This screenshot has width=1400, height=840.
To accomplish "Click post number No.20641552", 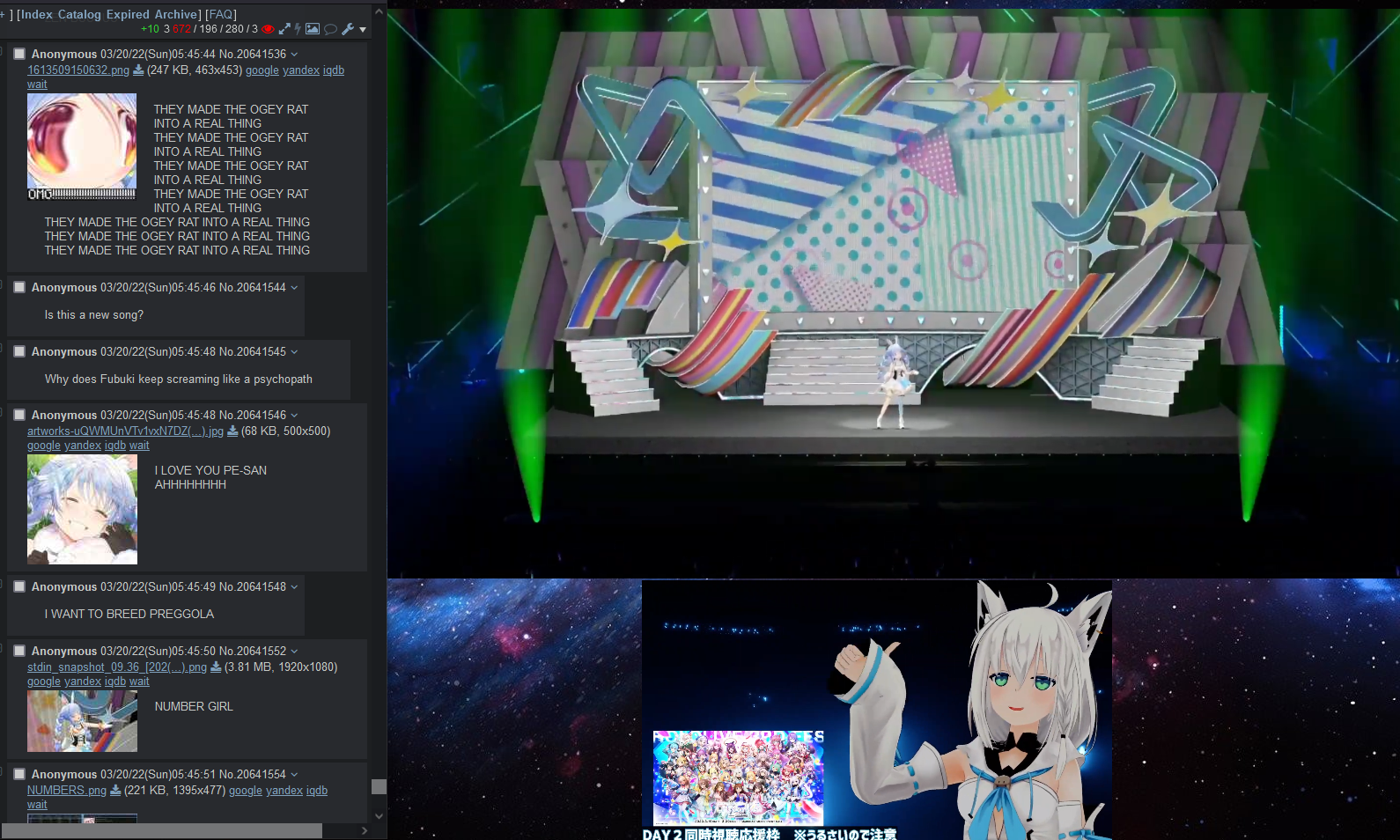I will click(253, 651).
